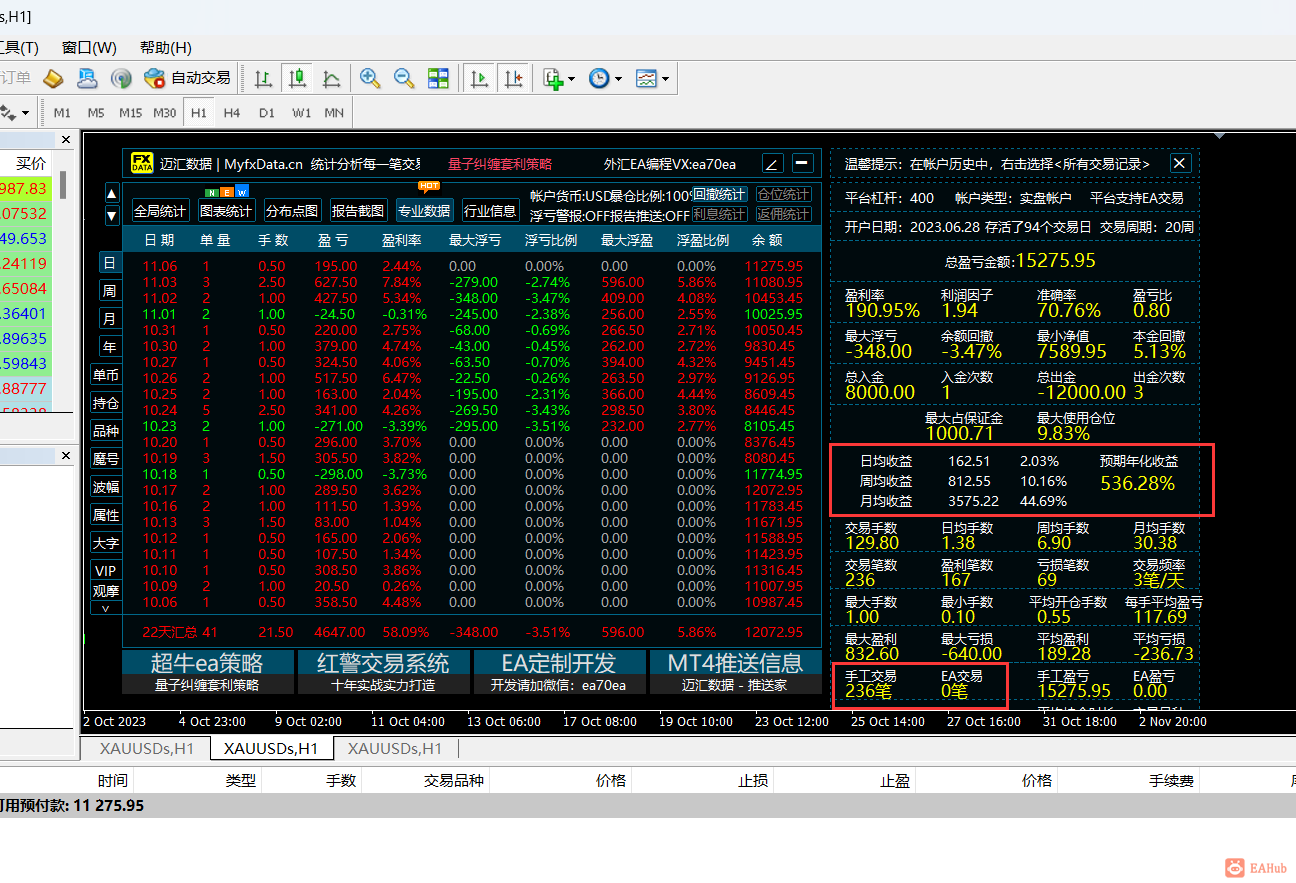
Task: Switch chart to line chart mode
Action: (331, 78)
